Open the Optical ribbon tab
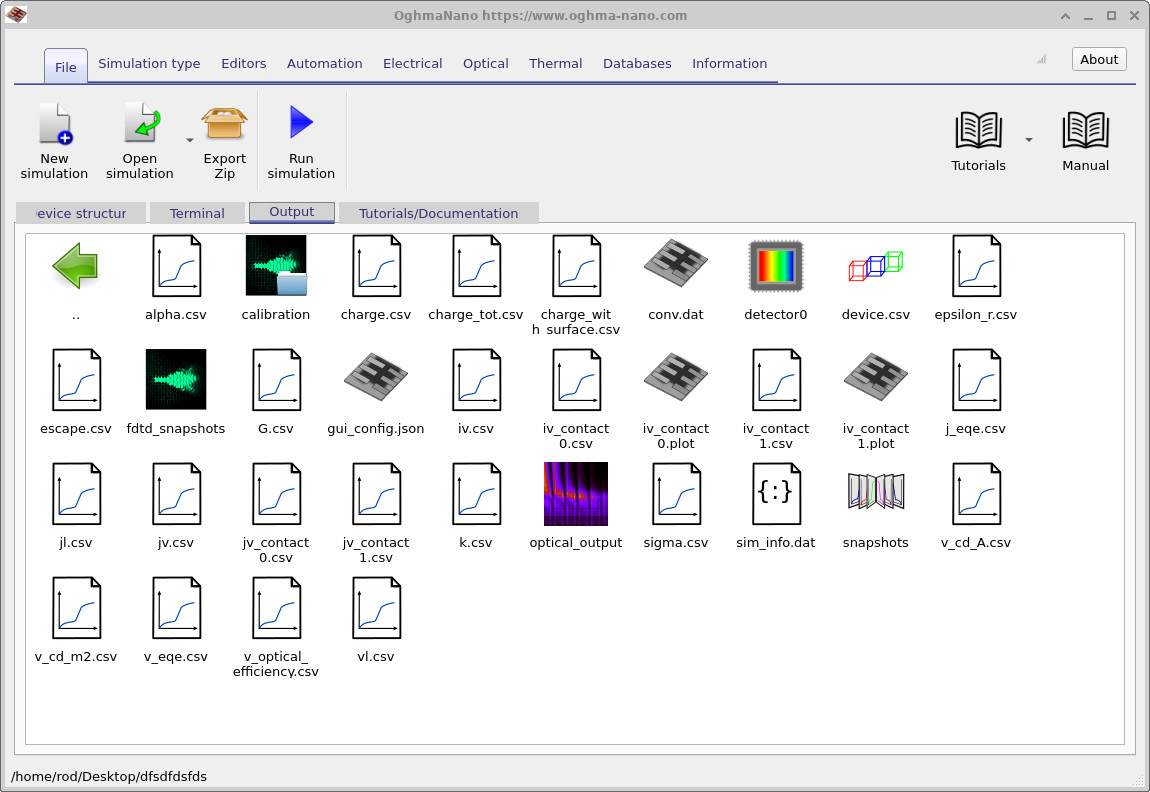1150x792 pixels. 486,64
